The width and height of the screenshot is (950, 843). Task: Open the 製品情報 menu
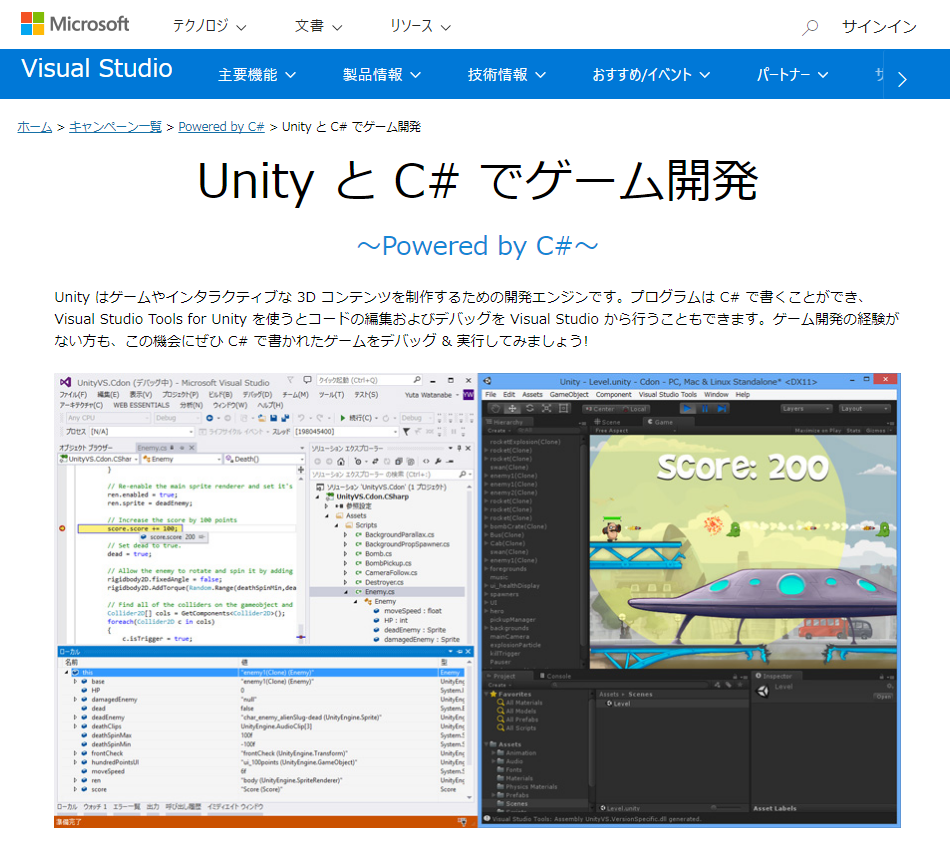tap(381, 75)
